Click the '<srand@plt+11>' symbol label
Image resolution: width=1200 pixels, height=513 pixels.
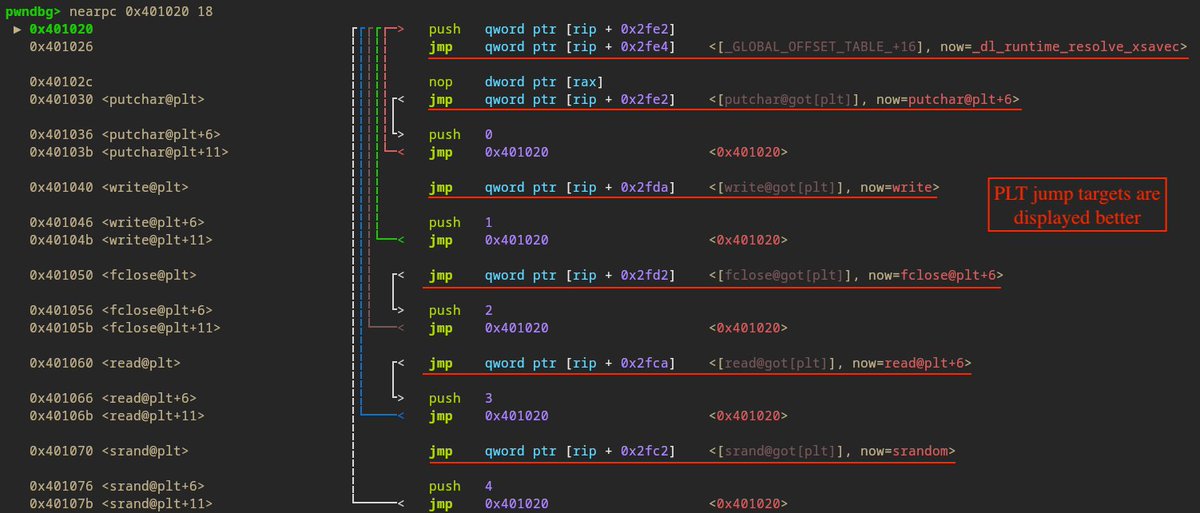coord(157,504)
